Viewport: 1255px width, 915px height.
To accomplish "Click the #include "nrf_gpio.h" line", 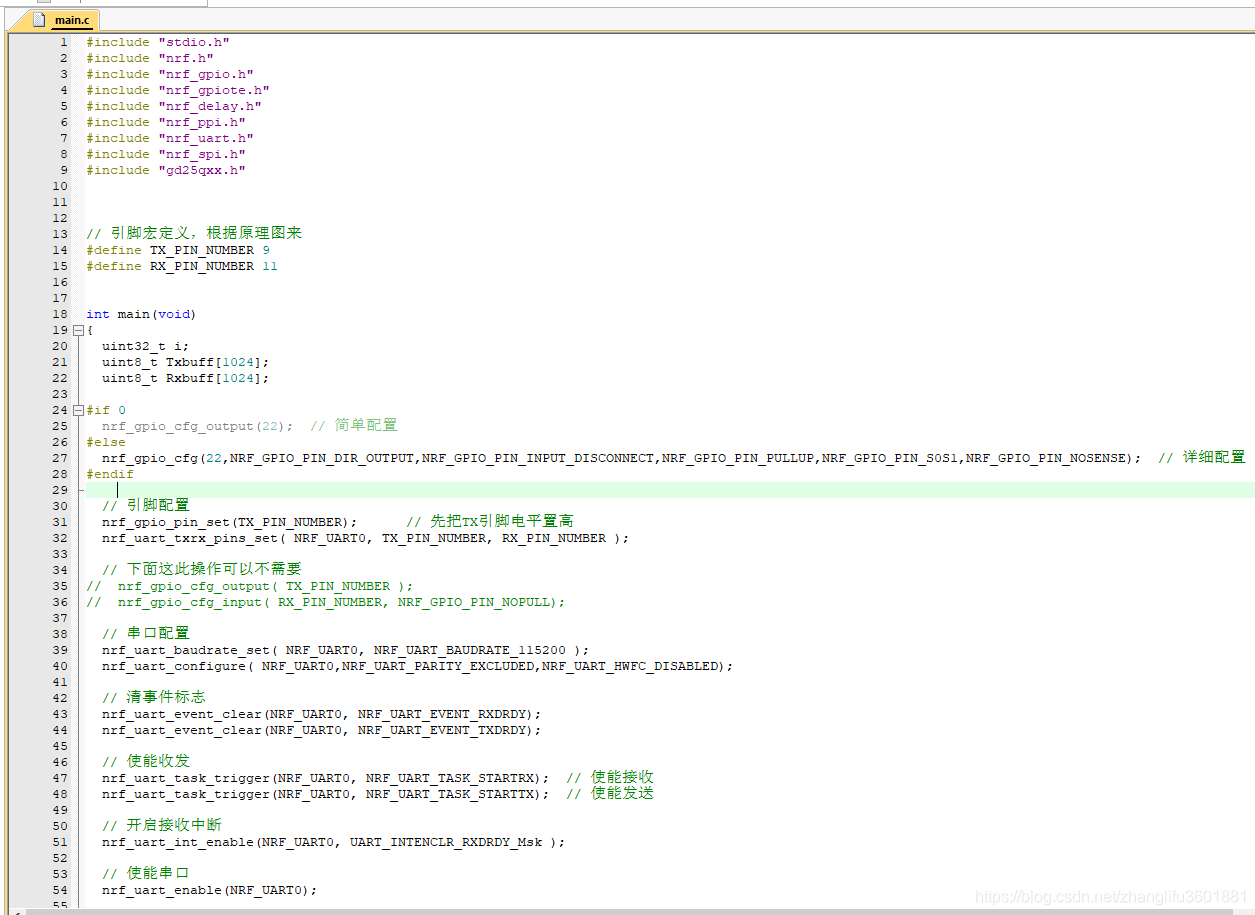I will pos(170,74).
